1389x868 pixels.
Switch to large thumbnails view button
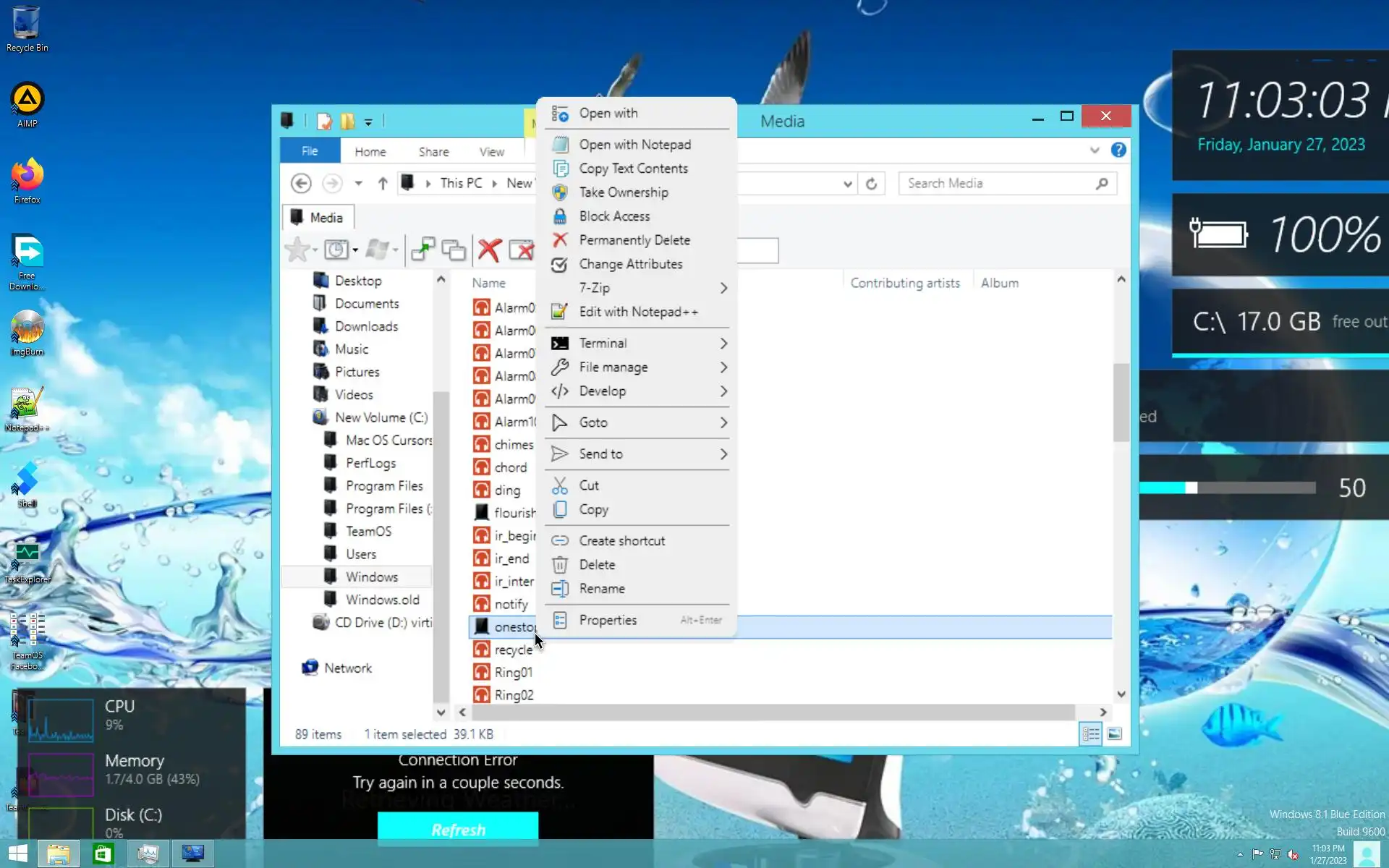pos(1114,734)
